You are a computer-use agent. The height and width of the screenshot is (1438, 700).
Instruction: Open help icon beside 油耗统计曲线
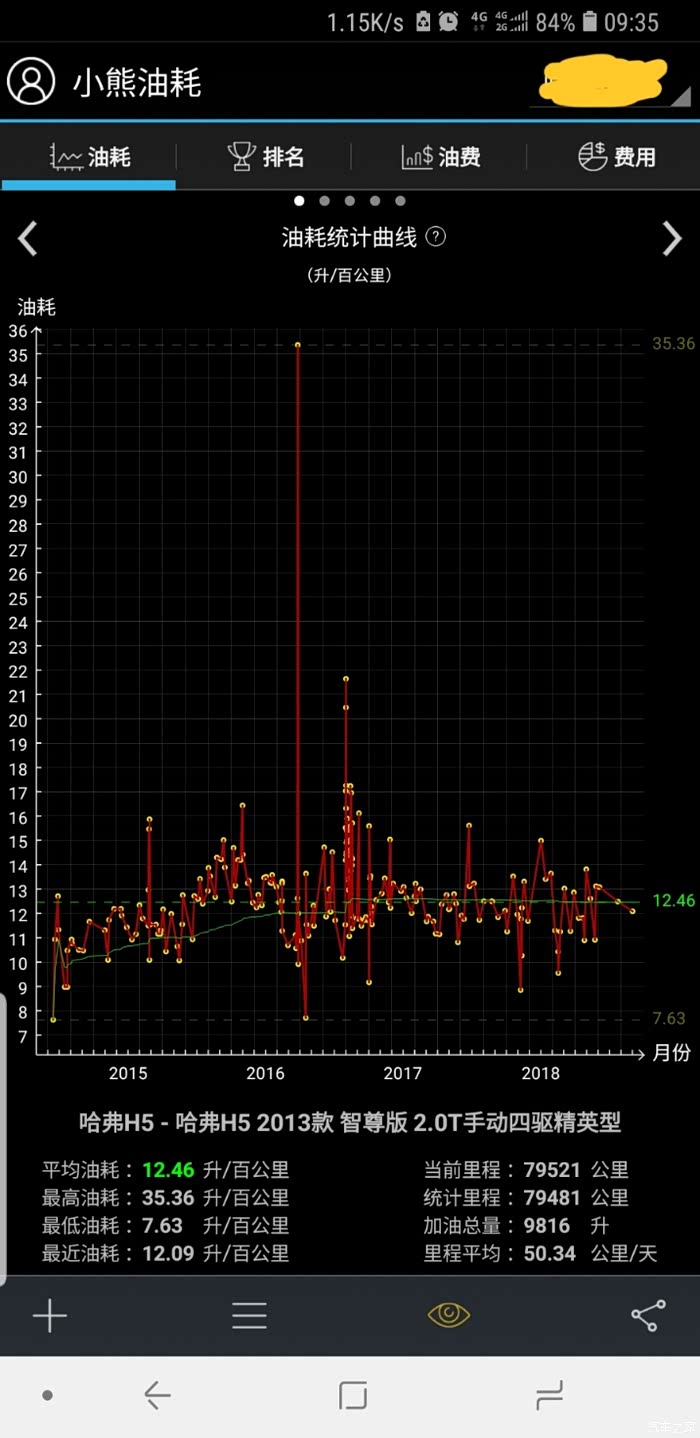[436, 237]
